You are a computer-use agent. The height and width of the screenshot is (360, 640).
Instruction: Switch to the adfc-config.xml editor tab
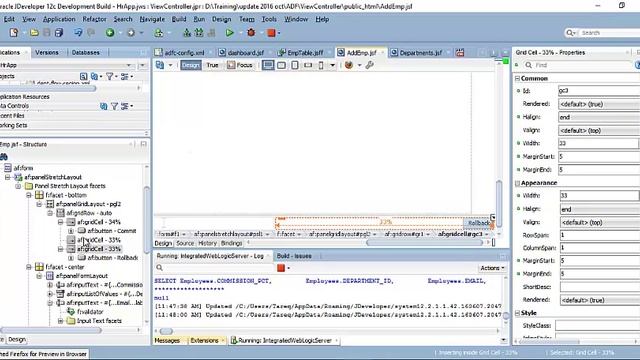pos(184,53)
